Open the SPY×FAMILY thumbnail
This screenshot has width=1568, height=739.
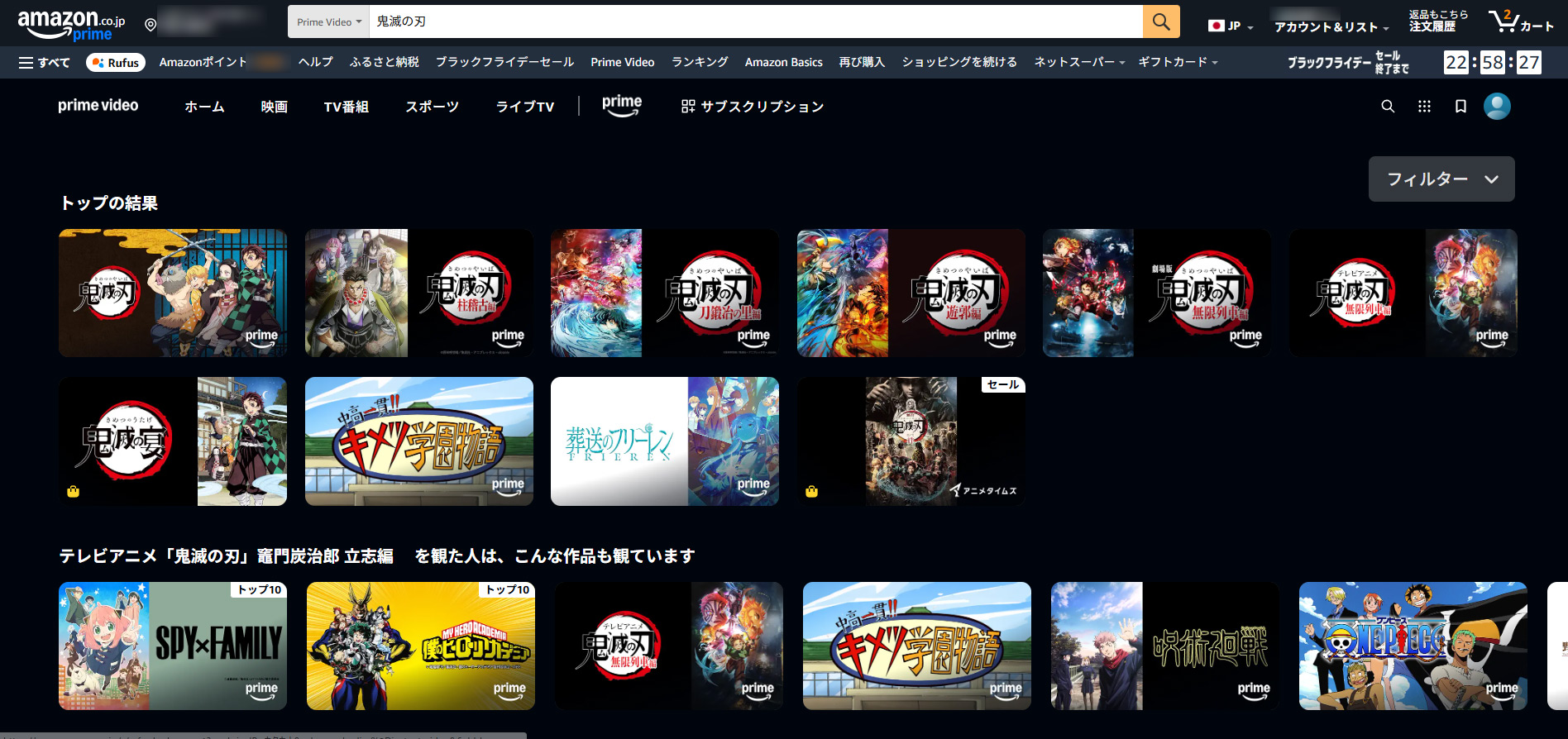[x=173, y=646]
